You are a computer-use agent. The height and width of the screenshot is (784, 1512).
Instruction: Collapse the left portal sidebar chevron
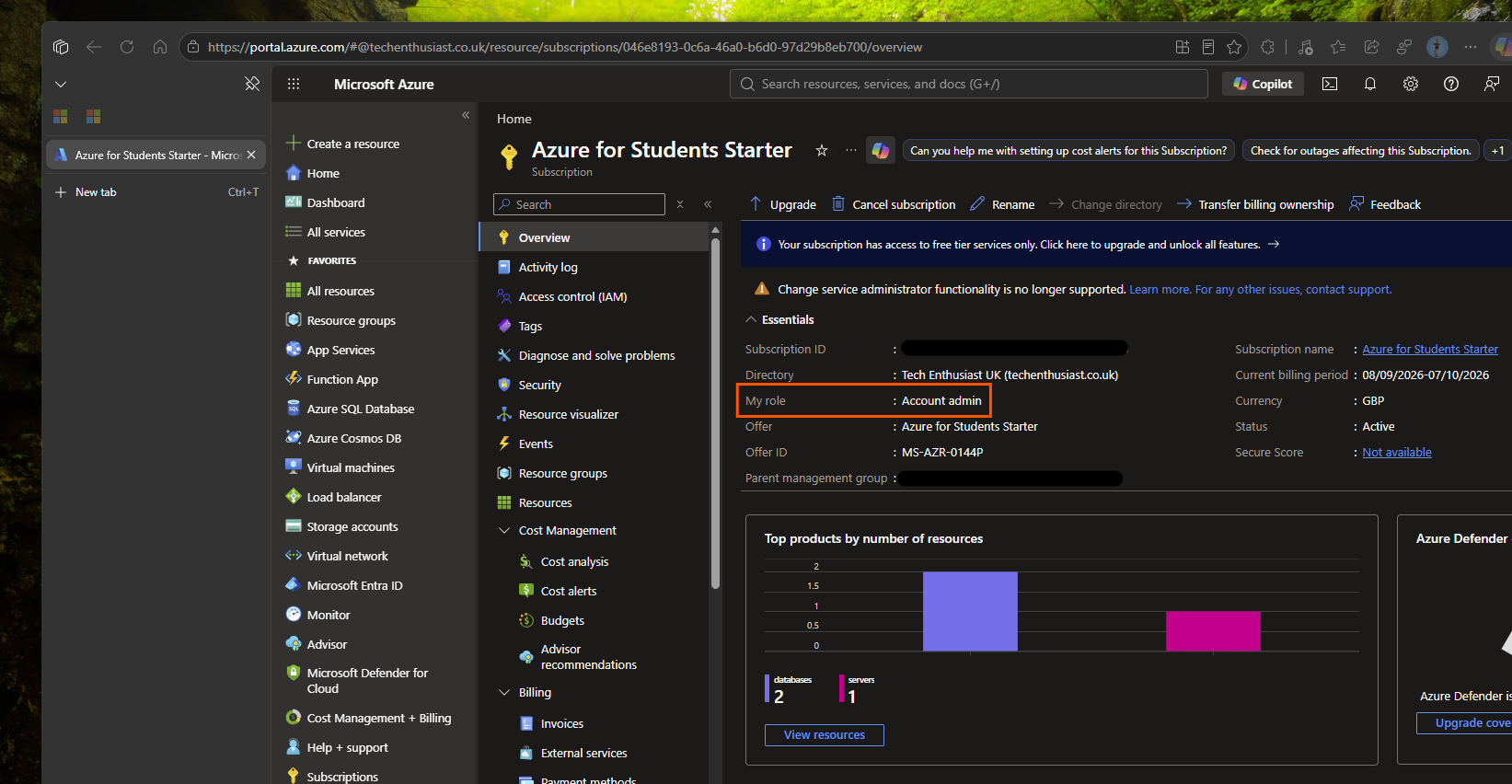(466, 115)
